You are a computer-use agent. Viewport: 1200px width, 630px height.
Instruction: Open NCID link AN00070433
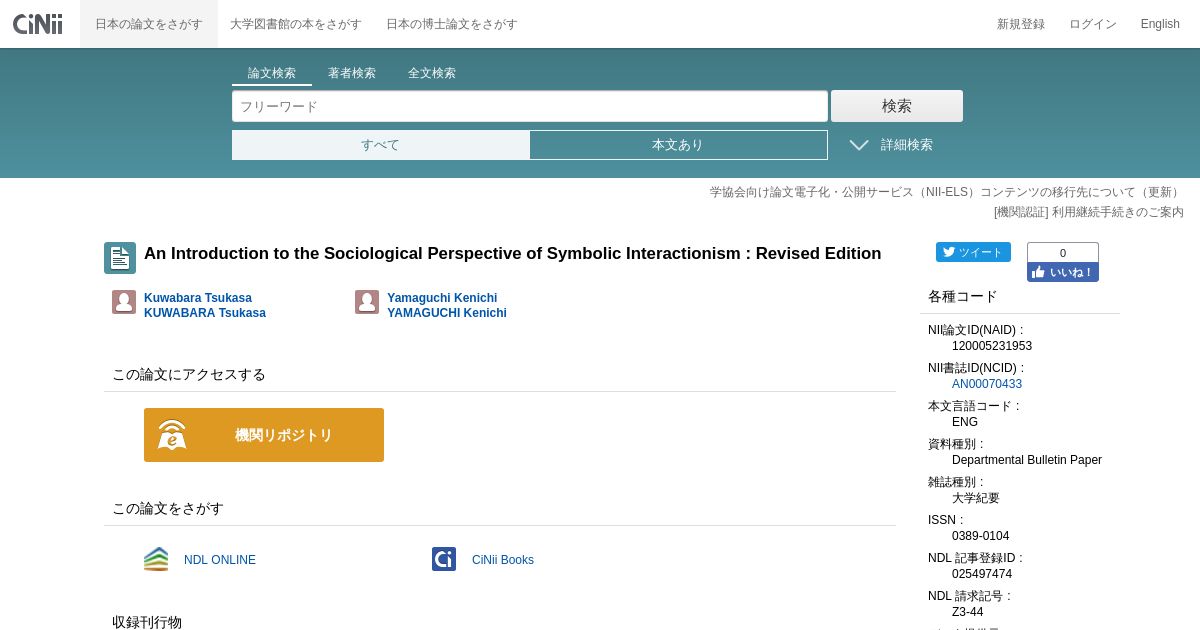(x=987, y=384)
